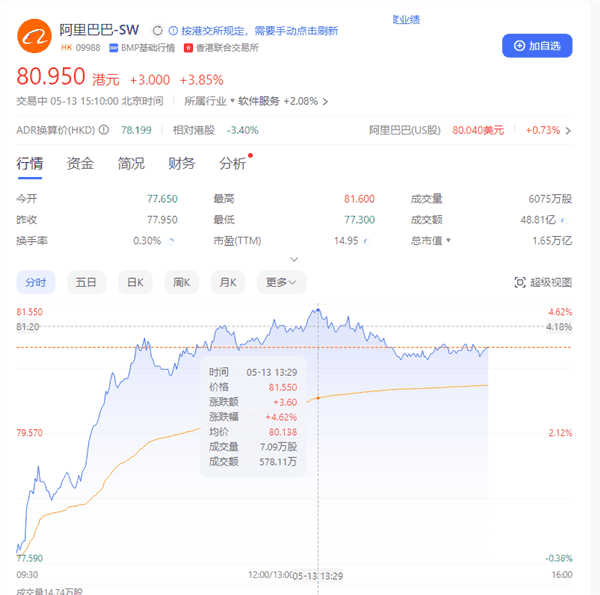Image resolution: width=600 pixels, height=595 pixels.
Task: Click the 昨收 value 77.950
Action: click(162, 220)
